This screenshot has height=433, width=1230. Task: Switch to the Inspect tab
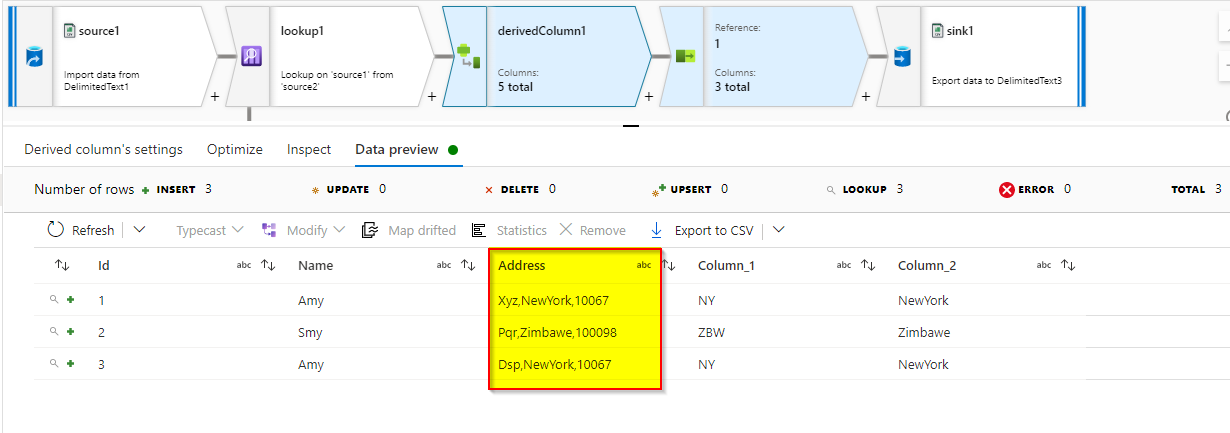click(x=309, y=149)
